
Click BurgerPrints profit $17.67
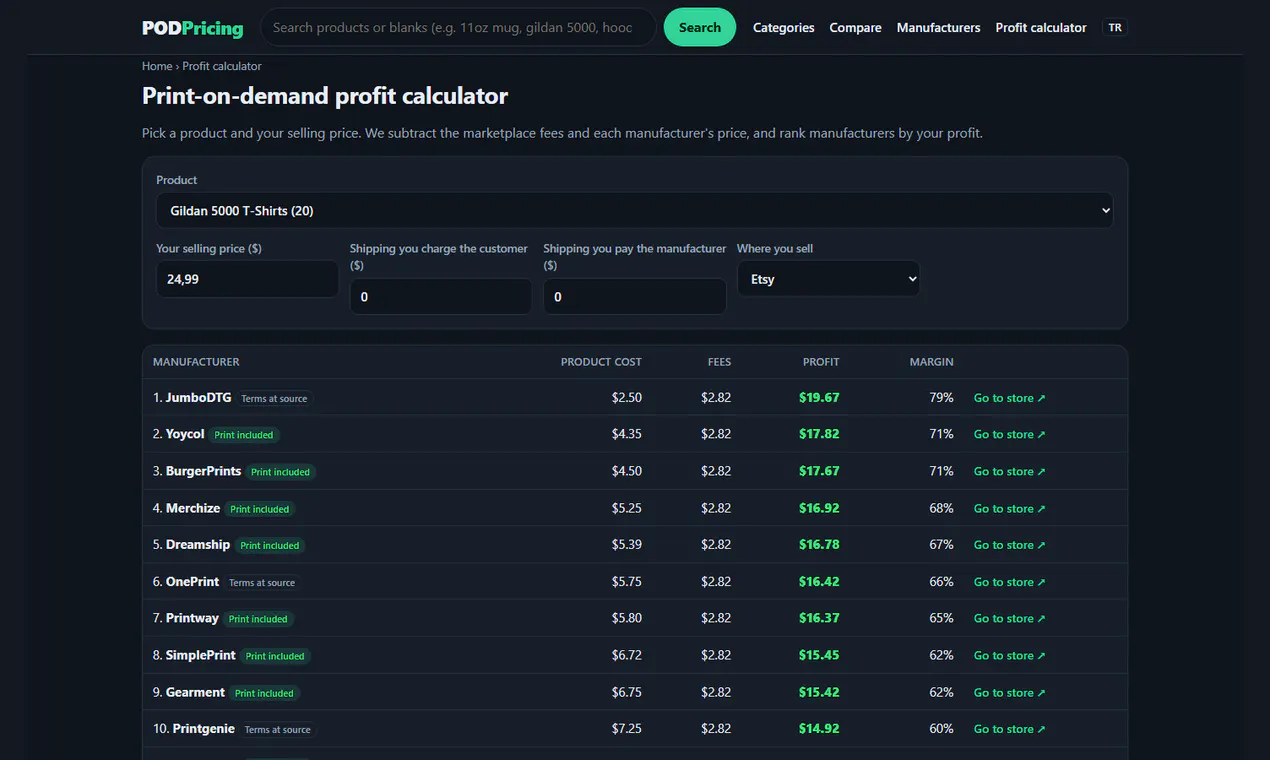(819, 471)
